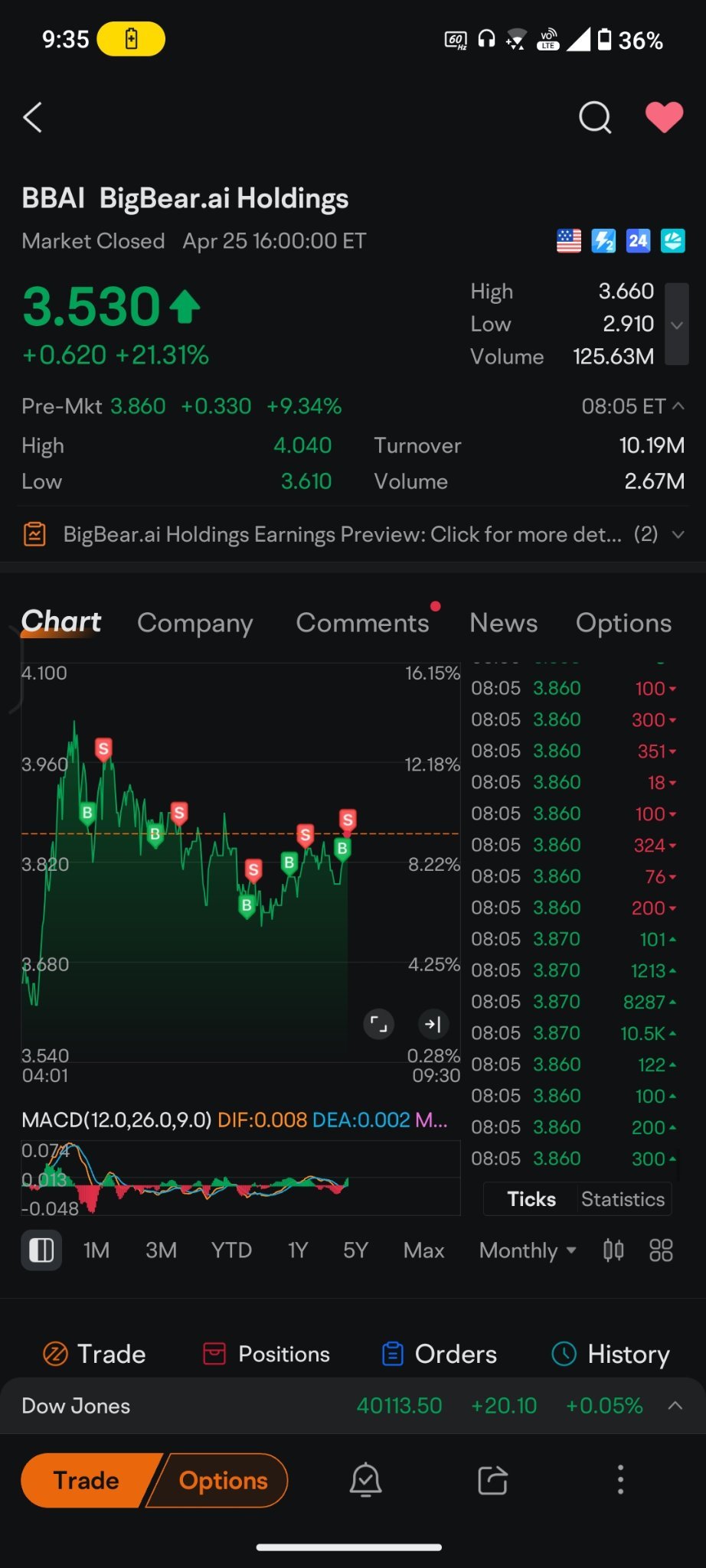Open the earnings preview calendar icon
Screen dimensions: 706x1568
coord(34,534)
